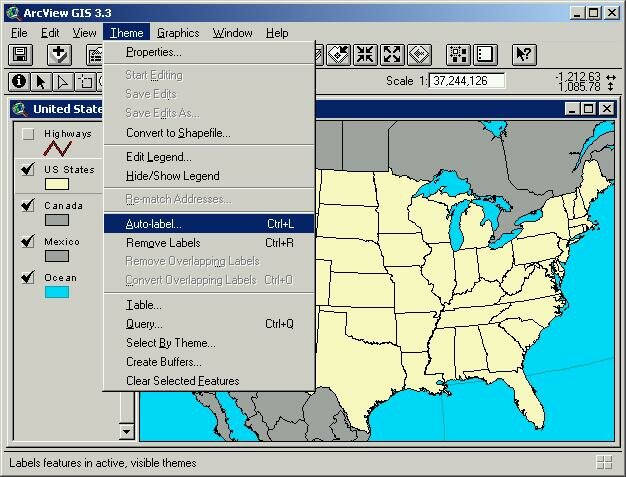626x477 pixels.
Task: Uncheck the Canada theme checkbox
Action: [28, 206]
